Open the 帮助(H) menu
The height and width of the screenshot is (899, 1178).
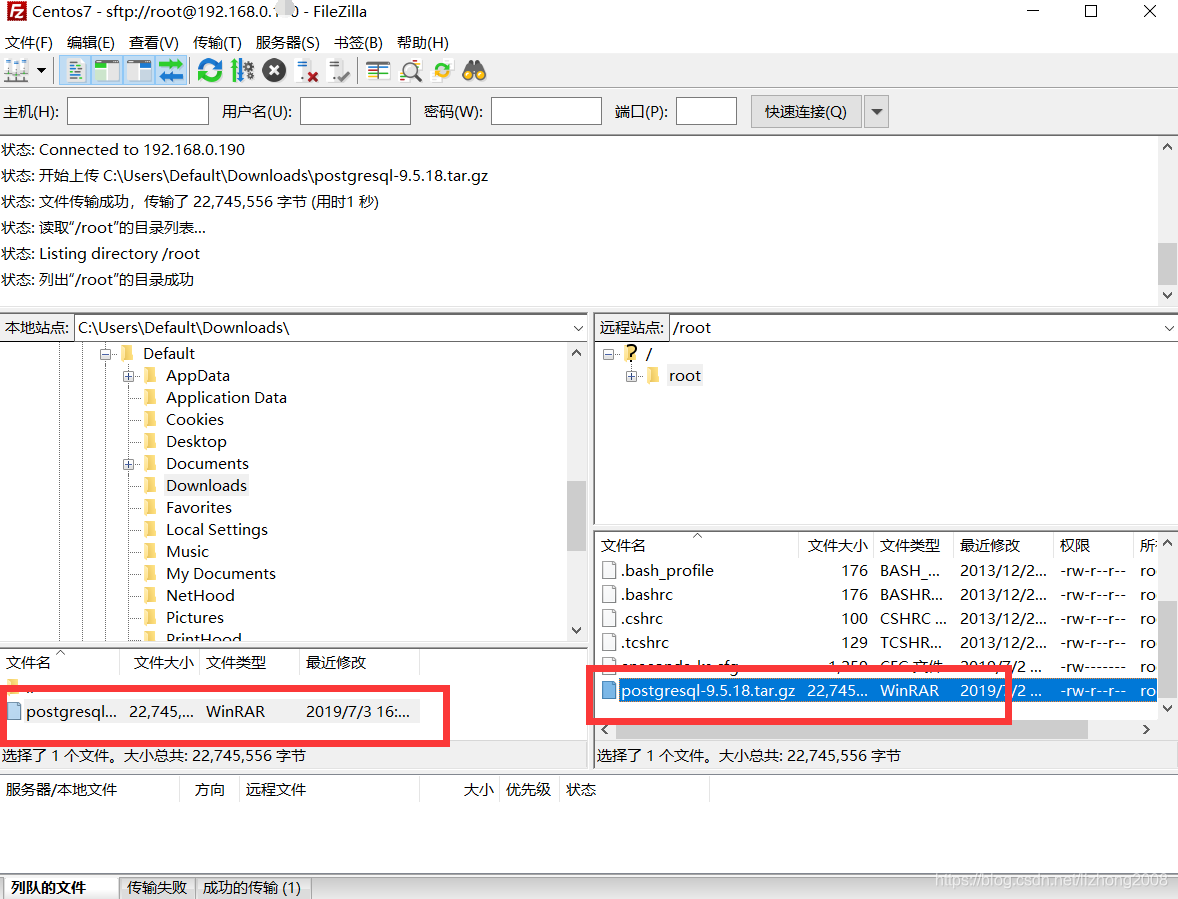pyautogui.click(x=423, y=43)
